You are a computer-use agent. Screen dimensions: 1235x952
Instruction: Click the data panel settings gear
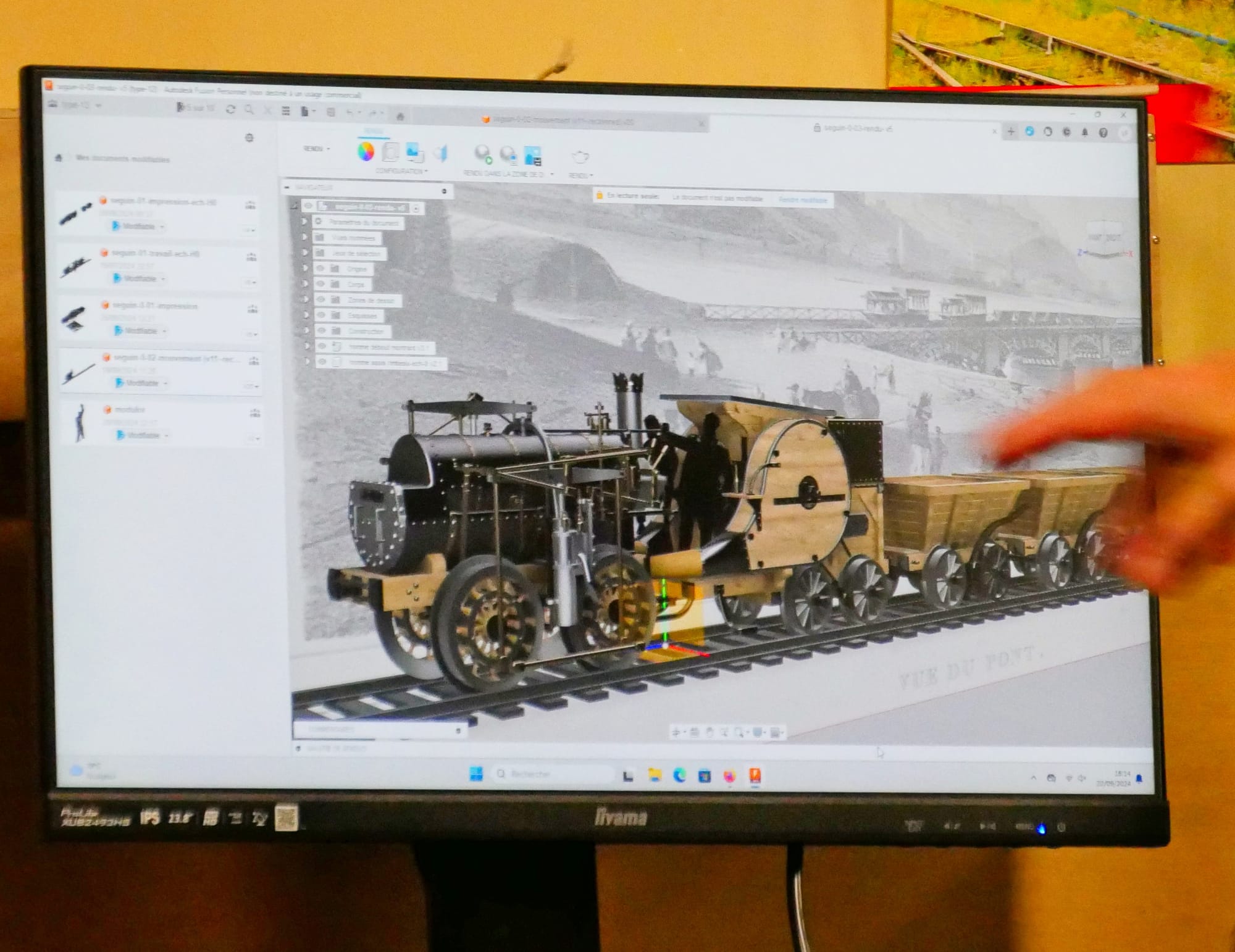(x=249, y=138)
